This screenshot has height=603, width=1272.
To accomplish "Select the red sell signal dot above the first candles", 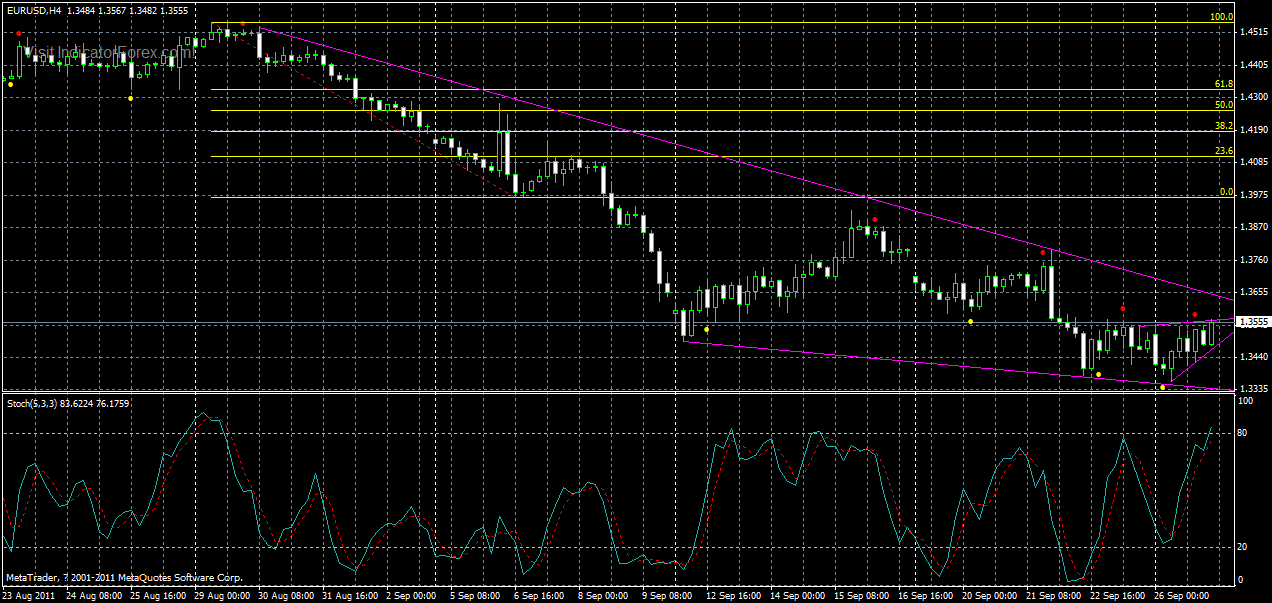I will 19,34.
